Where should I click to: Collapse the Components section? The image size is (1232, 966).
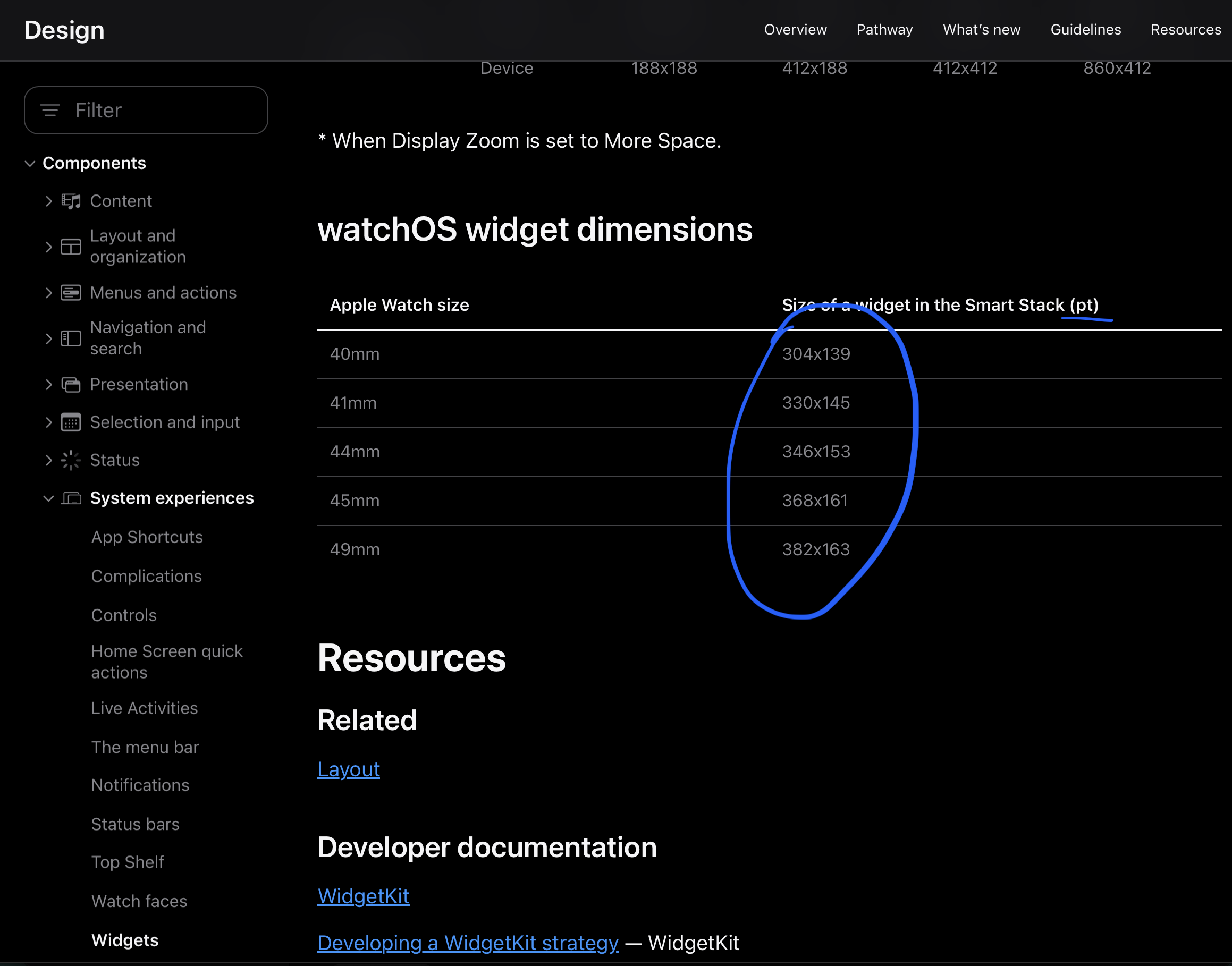click(x=30, y=164)
